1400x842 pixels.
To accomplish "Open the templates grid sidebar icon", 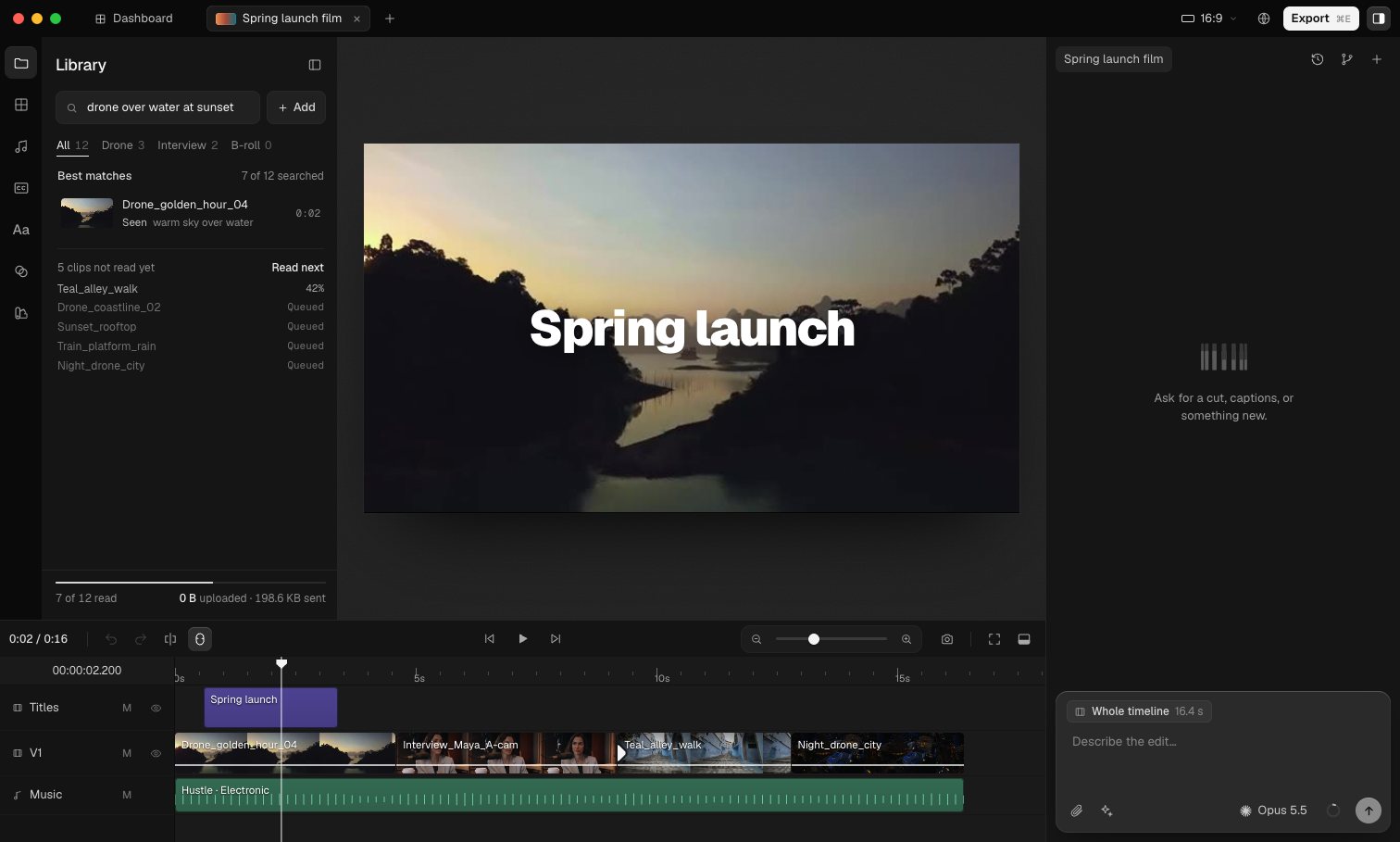I will [21, 105].
